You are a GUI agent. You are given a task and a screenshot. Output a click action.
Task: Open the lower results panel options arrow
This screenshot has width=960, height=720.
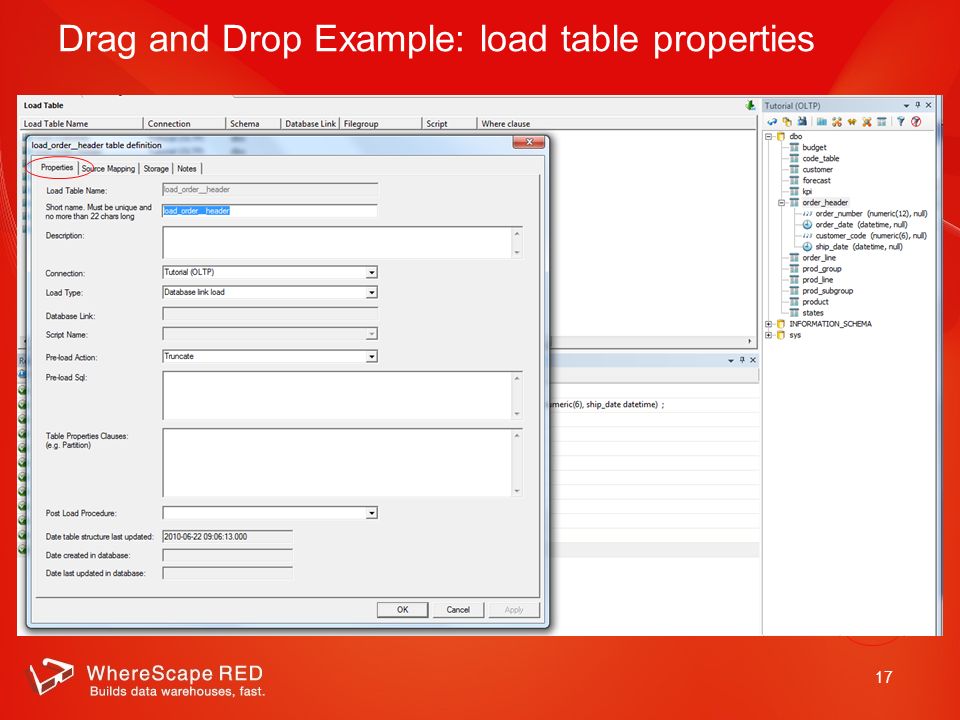(730, 361)
